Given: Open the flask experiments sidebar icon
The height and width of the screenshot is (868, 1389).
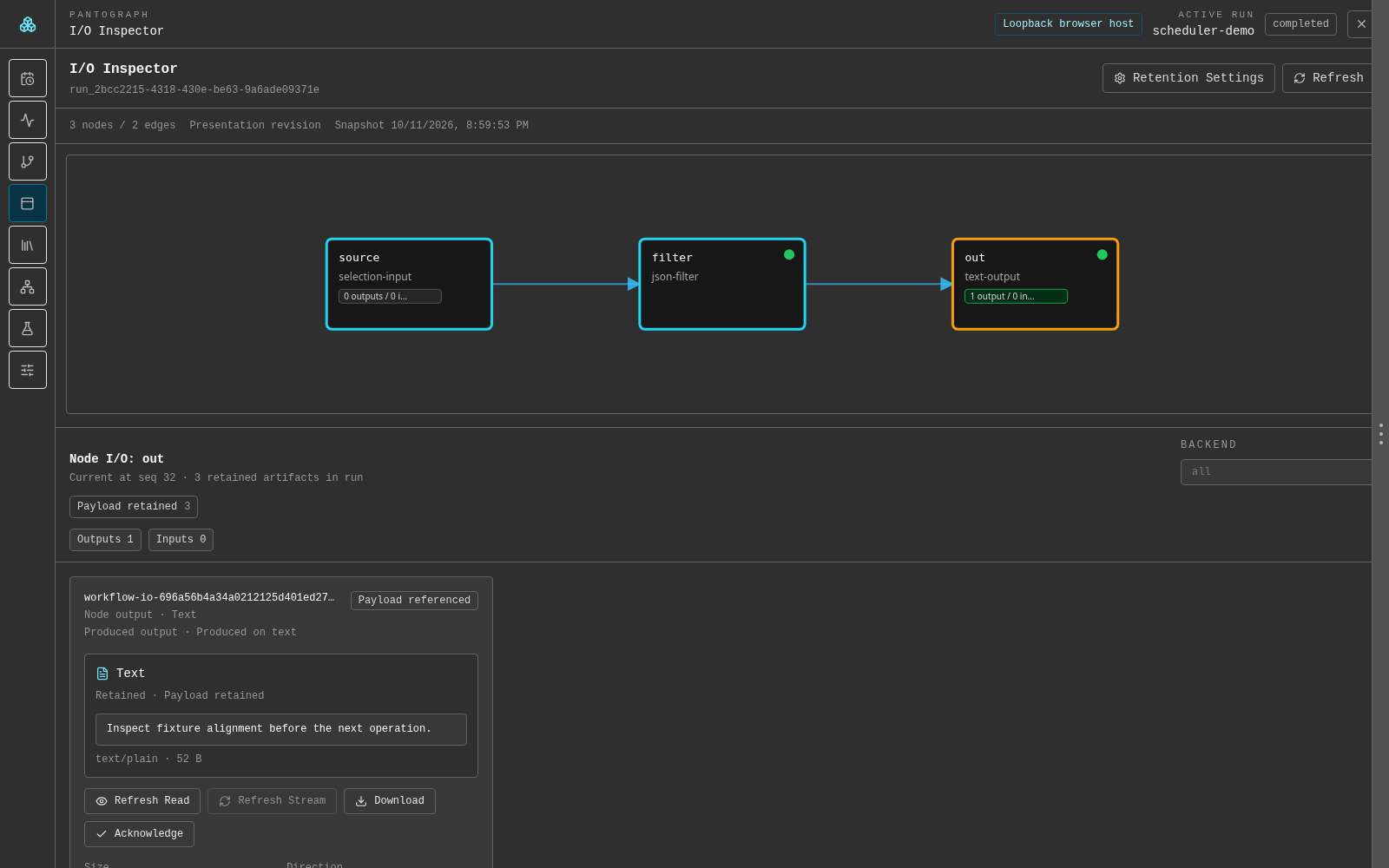Looking at the screenshot, I should coord(28,328).
